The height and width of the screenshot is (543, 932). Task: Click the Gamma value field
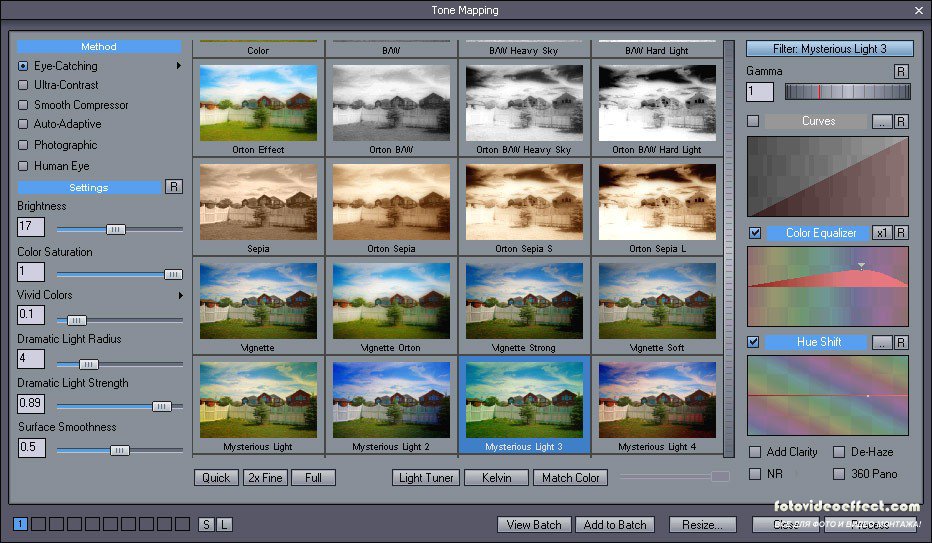760,92
